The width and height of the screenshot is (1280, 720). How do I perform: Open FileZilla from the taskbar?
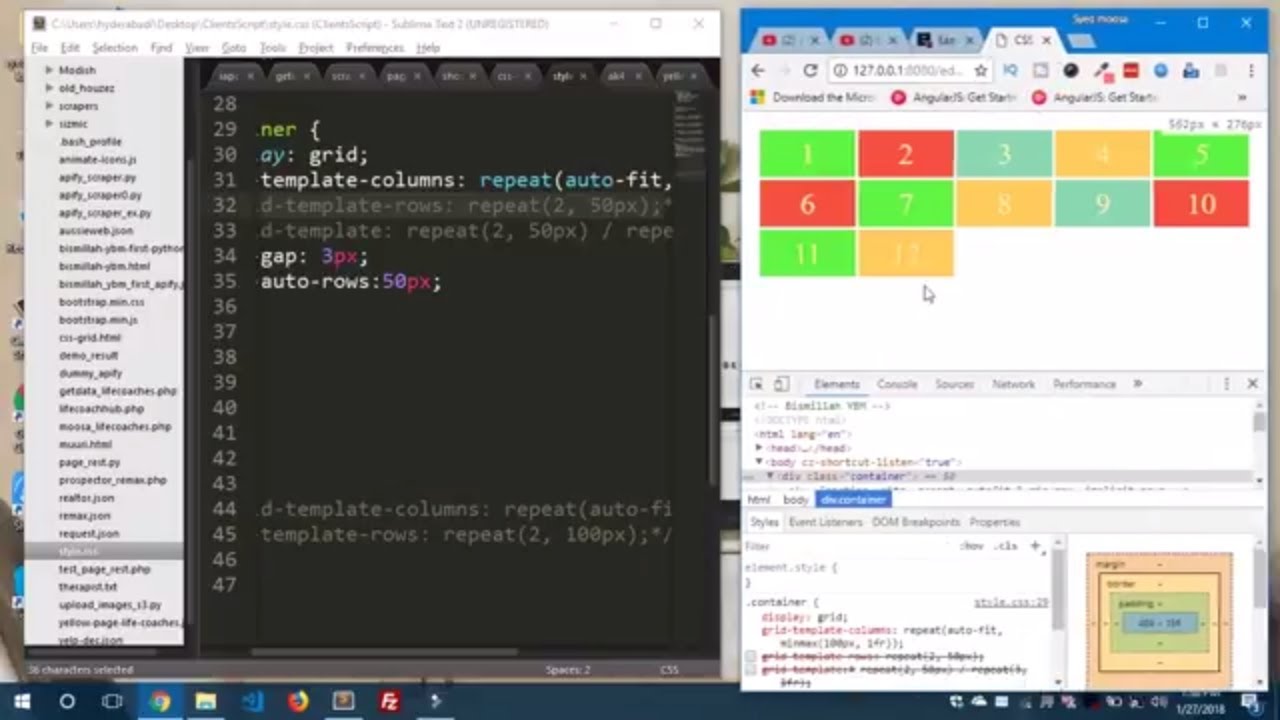[x=390, y=702]
